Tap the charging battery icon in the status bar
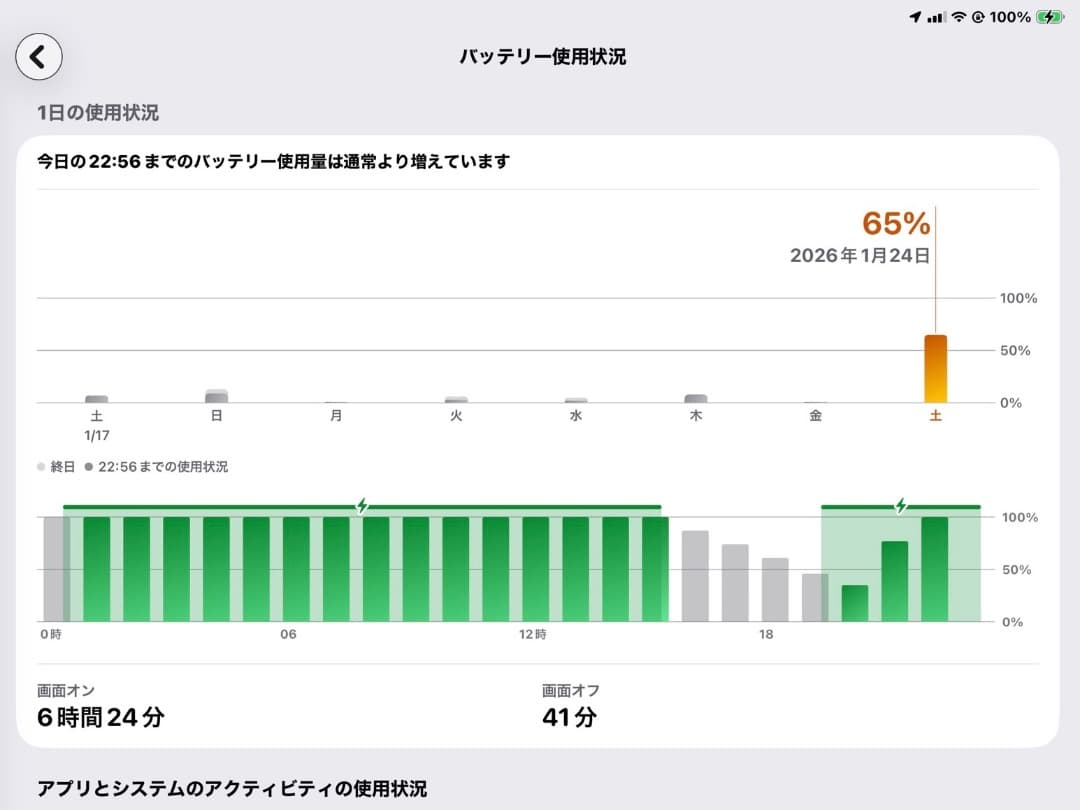1080x810 pixels. point(1048,16)
